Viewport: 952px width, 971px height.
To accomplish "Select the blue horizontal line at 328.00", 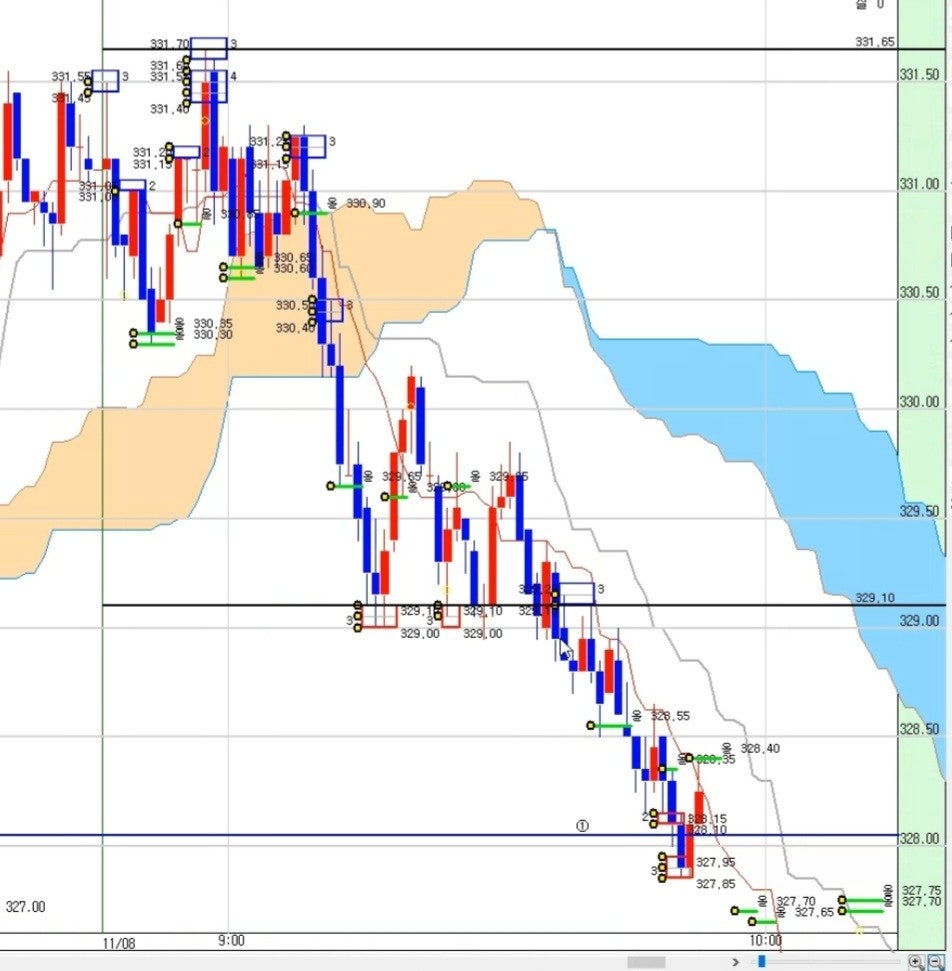I will [x=449, y=835].
